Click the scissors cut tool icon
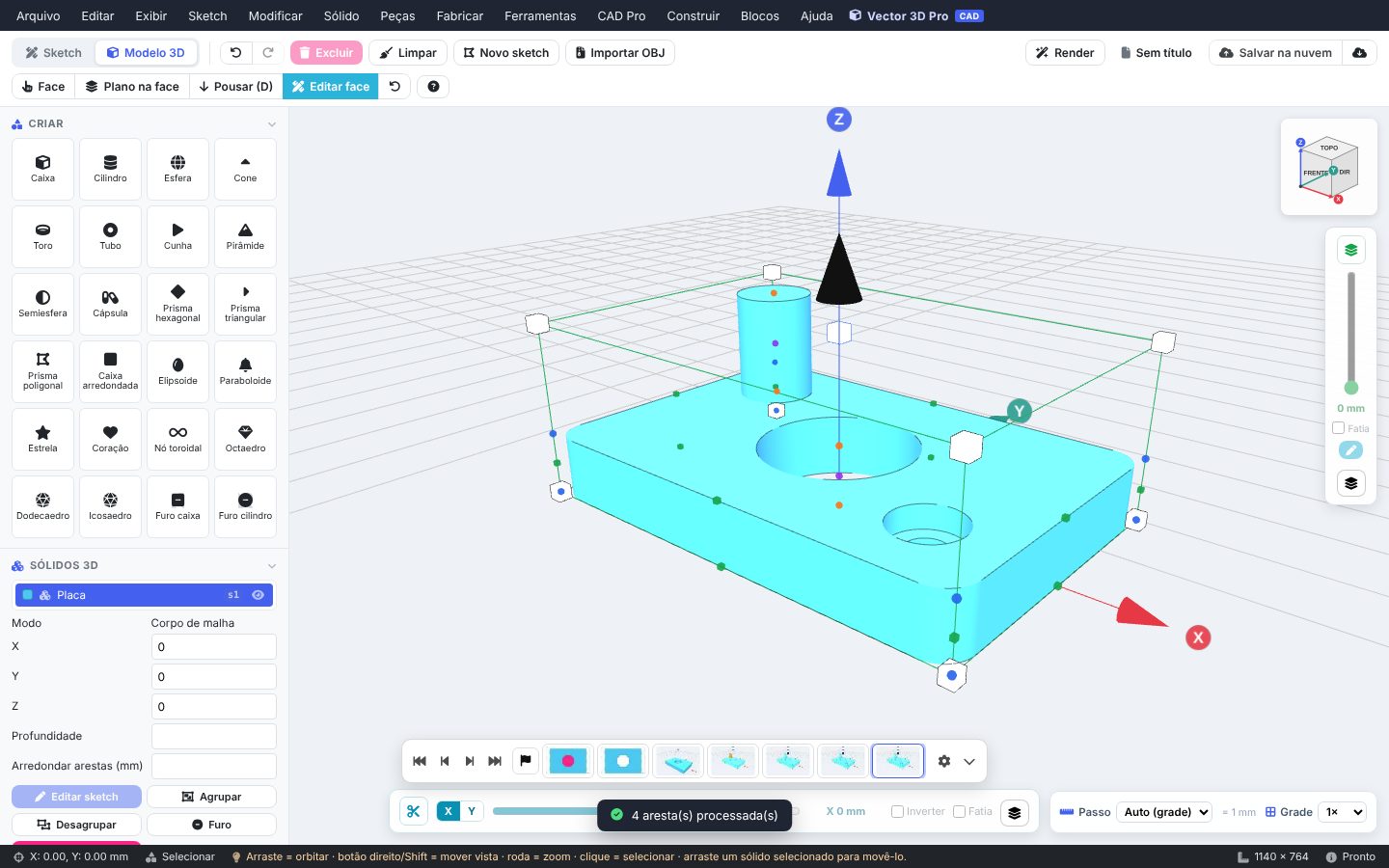1389x868 pixels. (x=413, y=812)
